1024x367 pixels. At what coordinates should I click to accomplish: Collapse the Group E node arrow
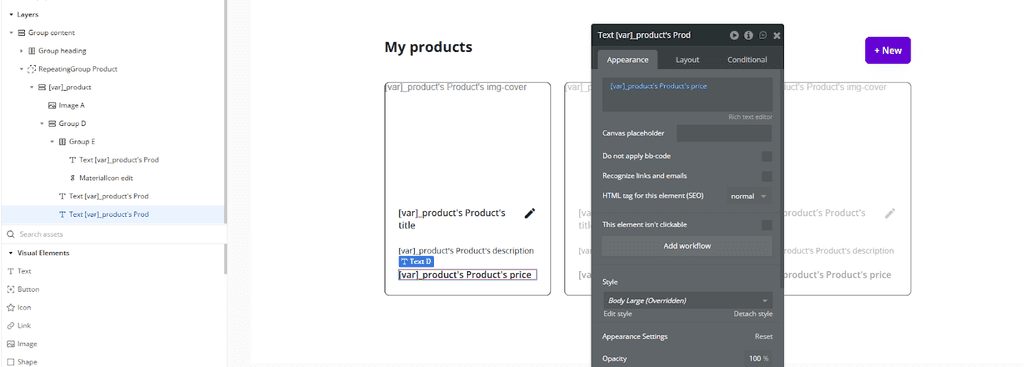[52, 142]
